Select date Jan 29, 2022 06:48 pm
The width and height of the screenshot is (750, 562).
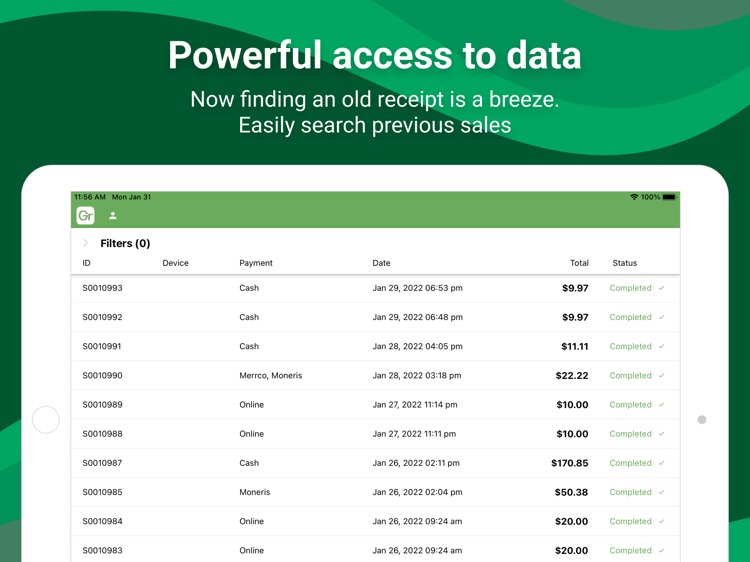coord(418,317)
